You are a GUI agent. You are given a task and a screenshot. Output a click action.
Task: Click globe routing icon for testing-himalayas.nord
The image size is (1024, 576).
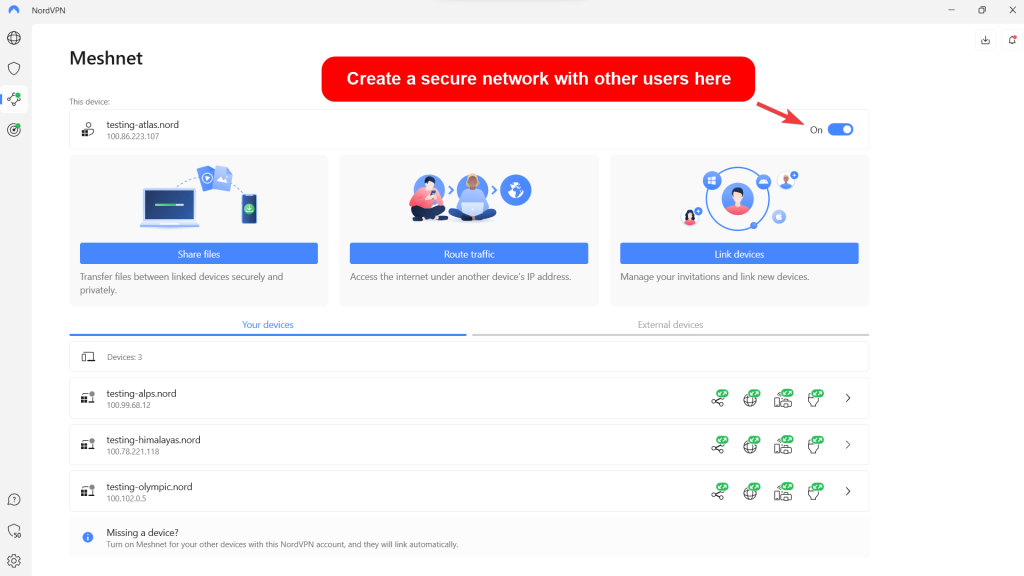click(751, 445)
